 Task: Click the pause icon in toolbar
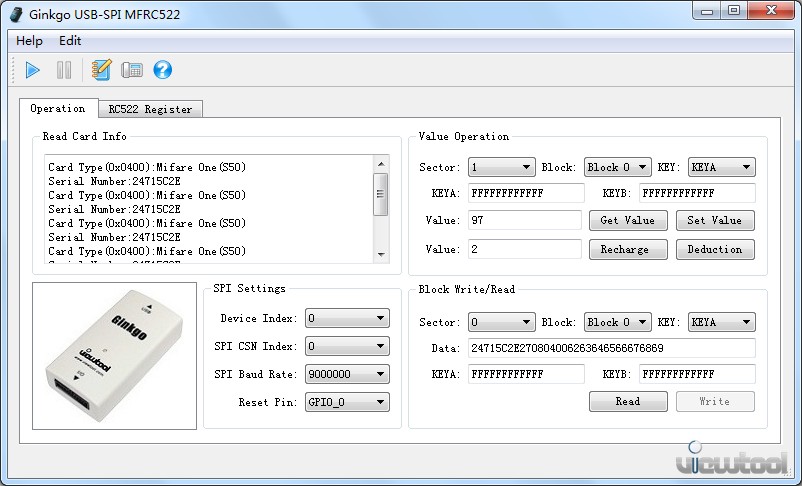click(x=64, y=70)
